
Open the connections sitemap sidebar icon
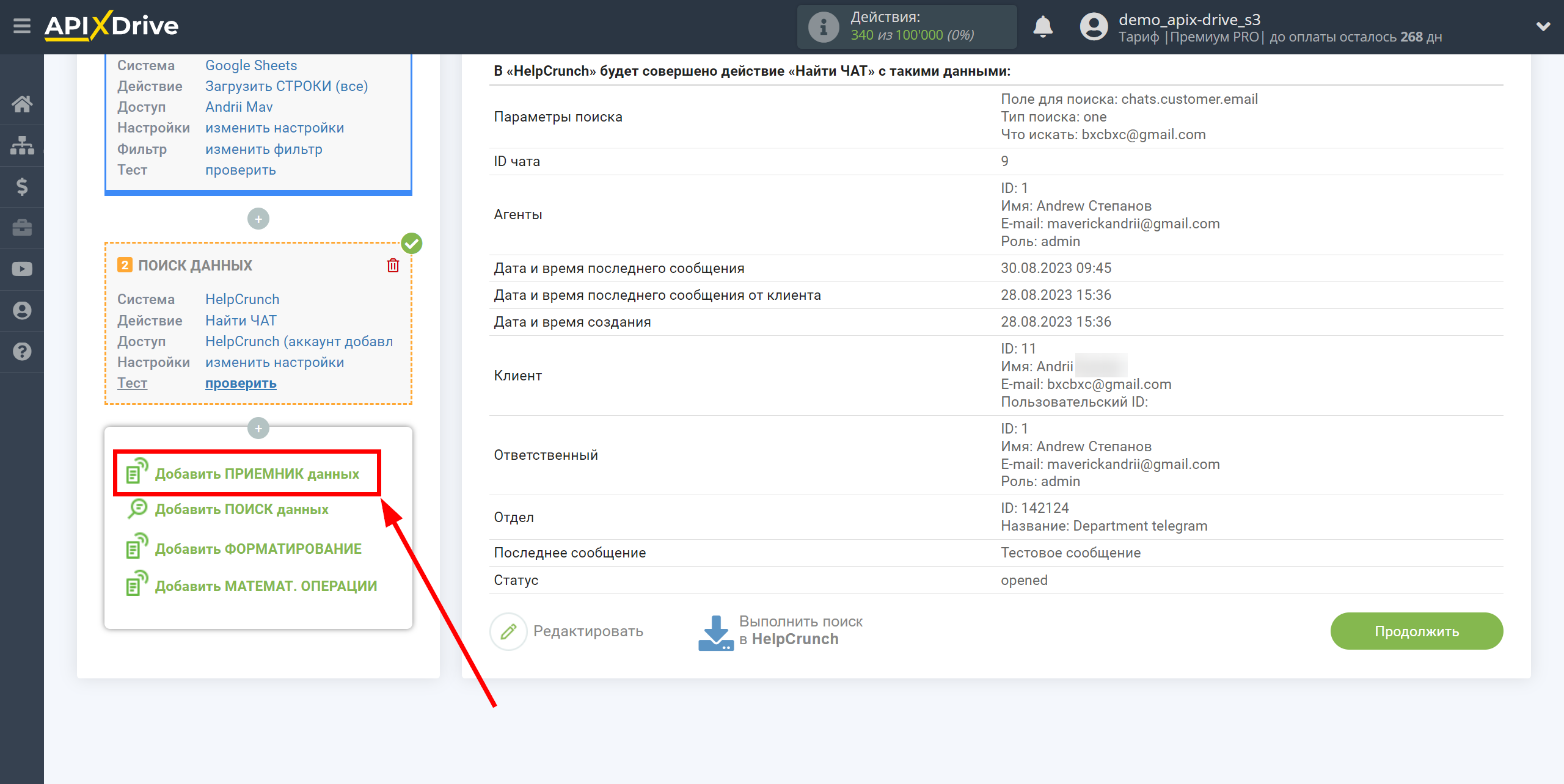22,145
